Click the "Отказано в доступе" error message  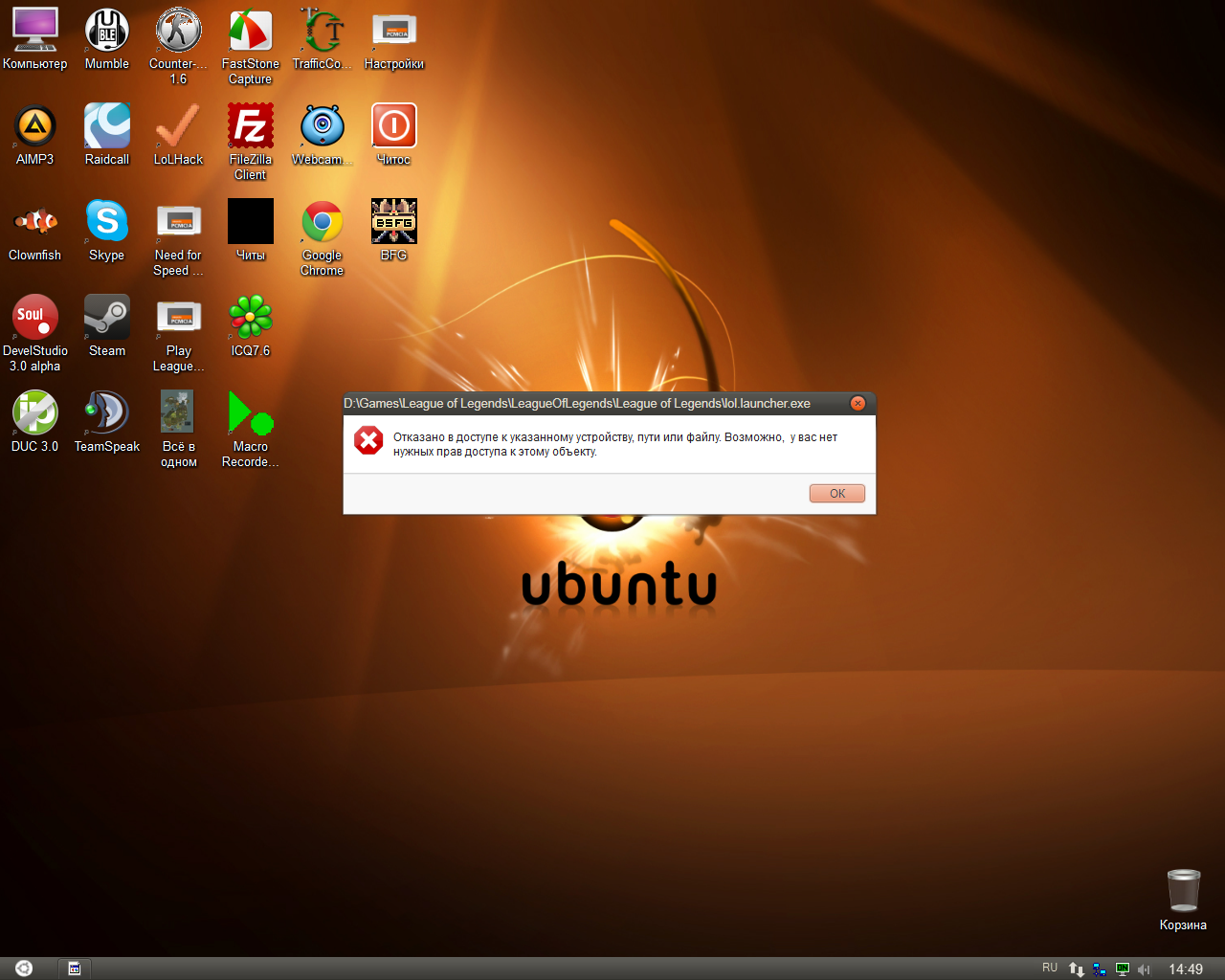point(615,444)
